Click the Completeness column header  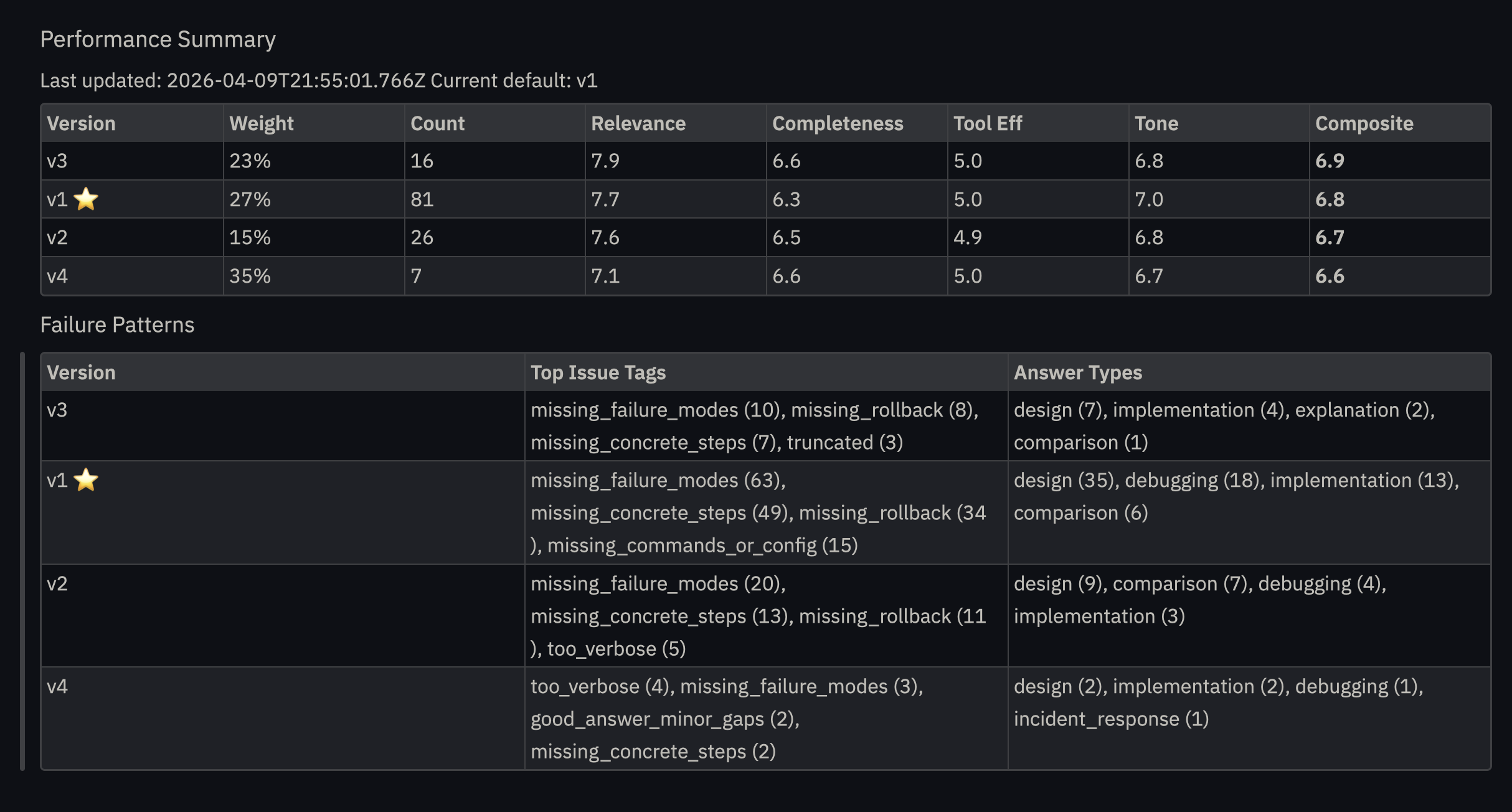point(837,123)
